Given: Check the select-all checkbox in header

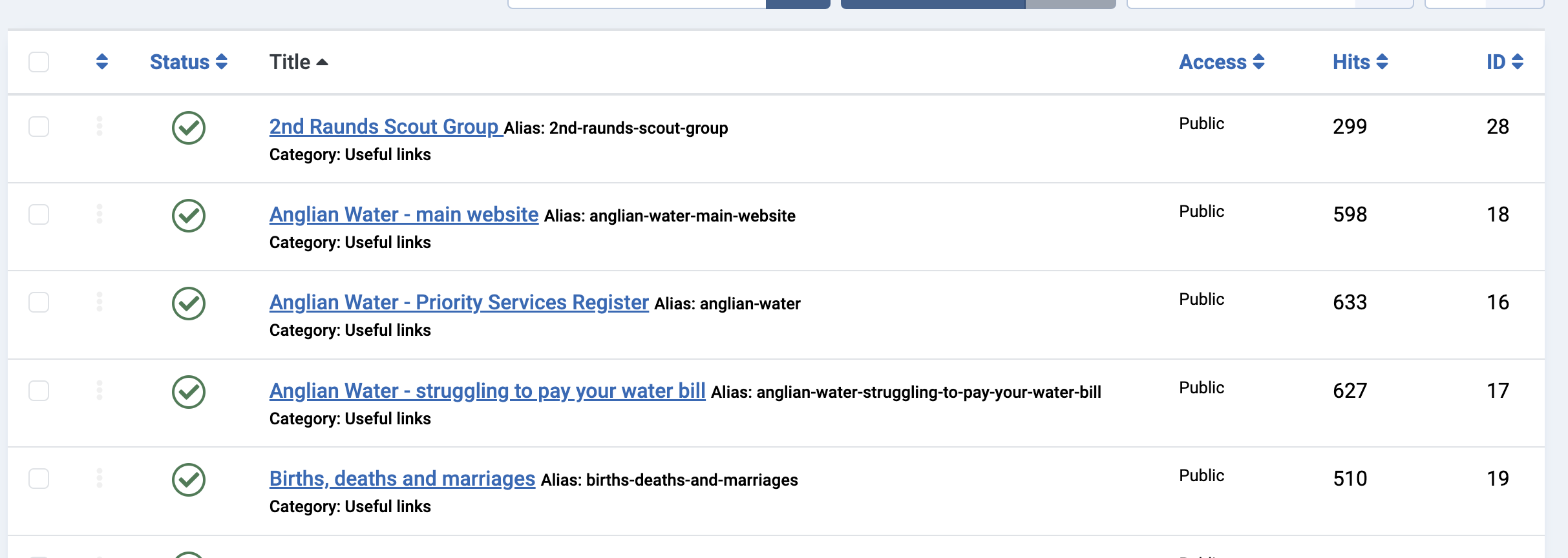Looking at the screenshot, I should click(x=39, y=62).
